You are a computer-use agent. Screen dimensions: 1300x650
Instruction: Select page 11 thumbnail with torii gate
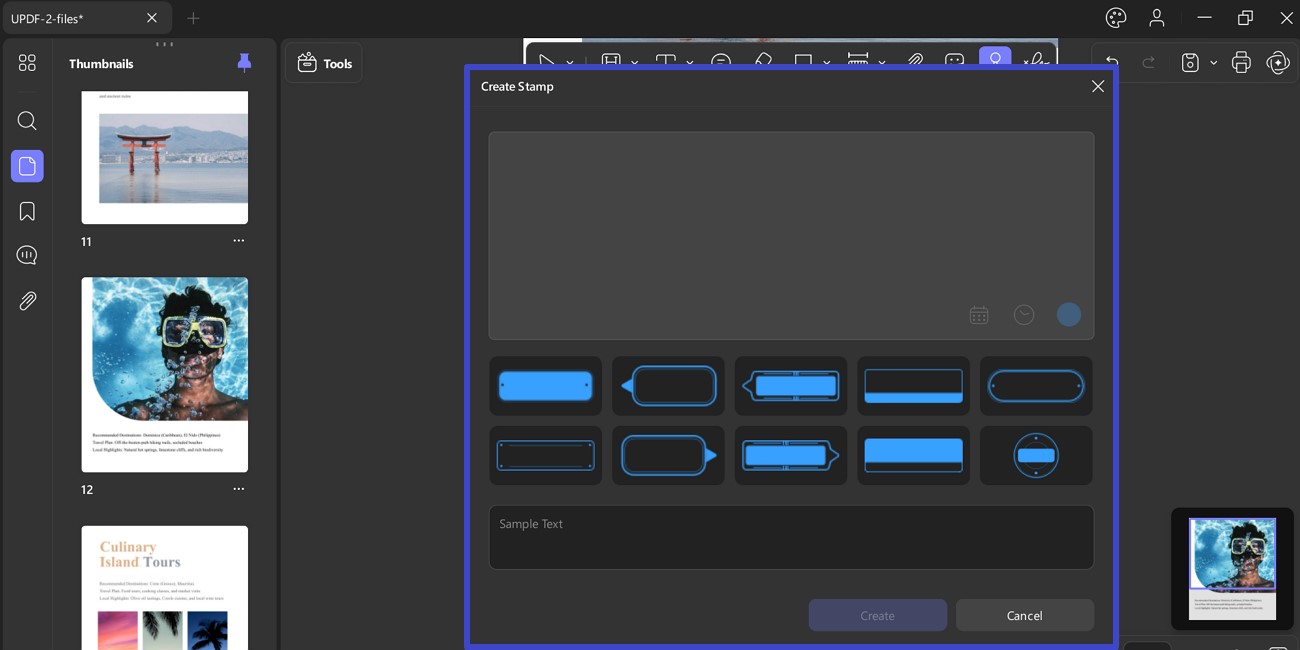(x=165, y=157)
